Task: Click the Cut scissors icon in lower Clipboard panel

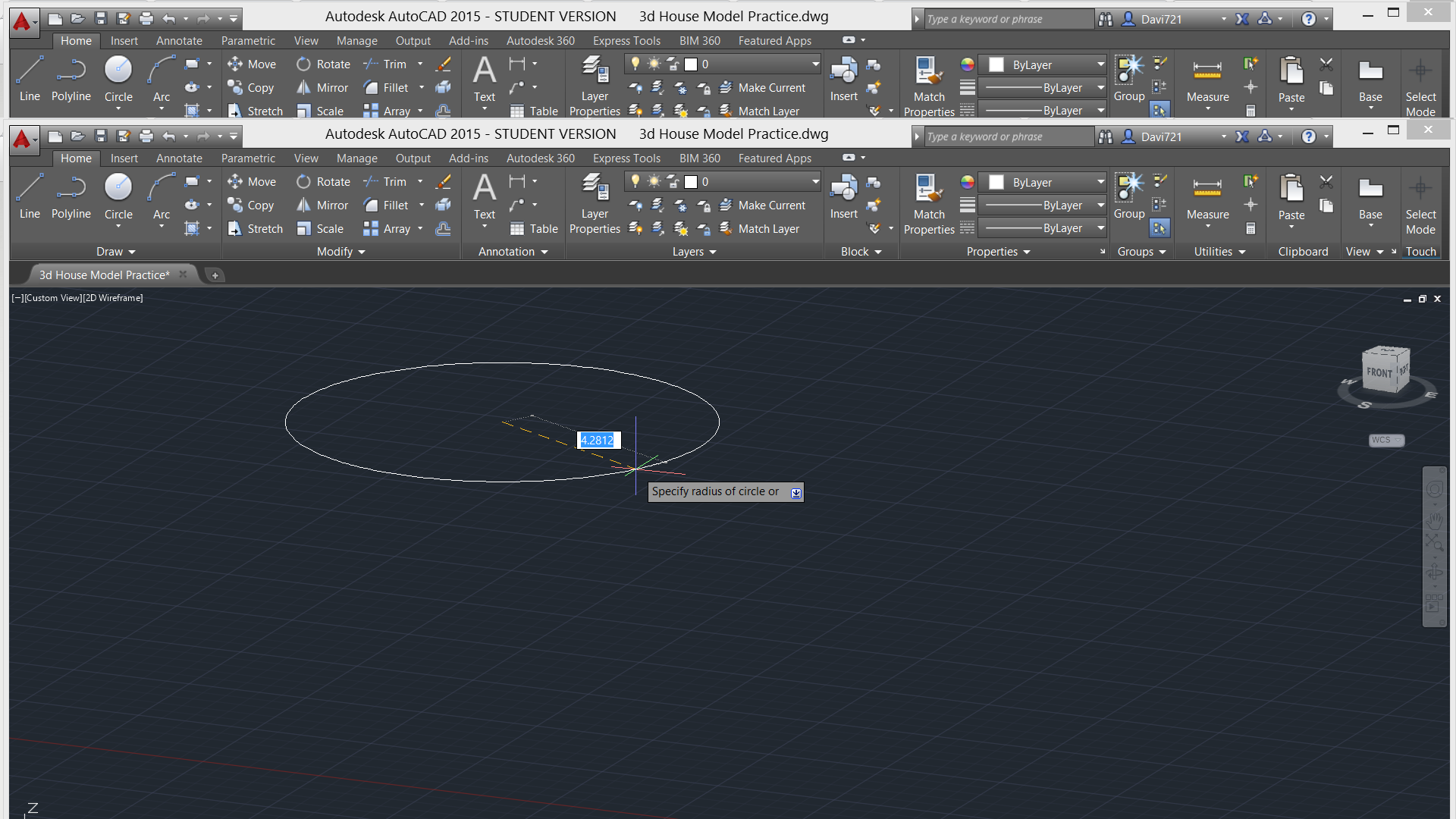Action: click(1326, 182)
